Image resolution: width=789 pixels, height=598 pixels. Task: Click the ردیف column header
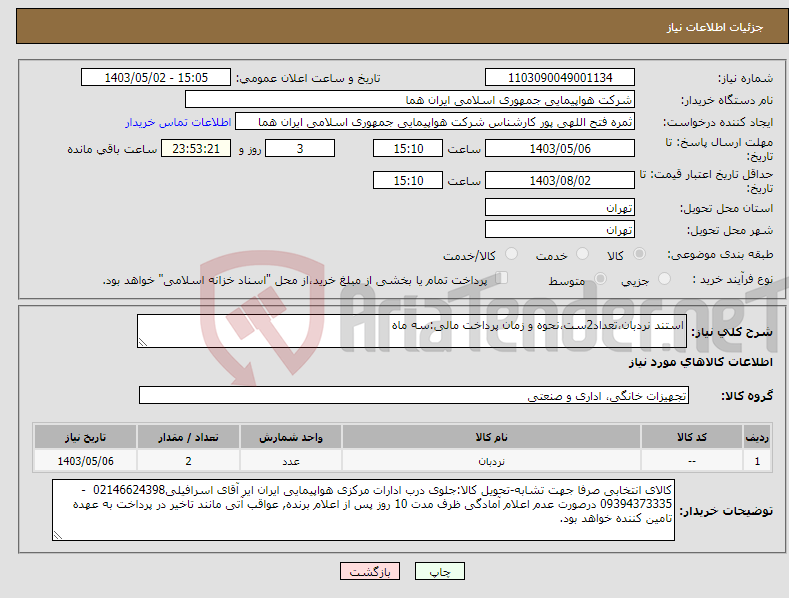[757, 437]
